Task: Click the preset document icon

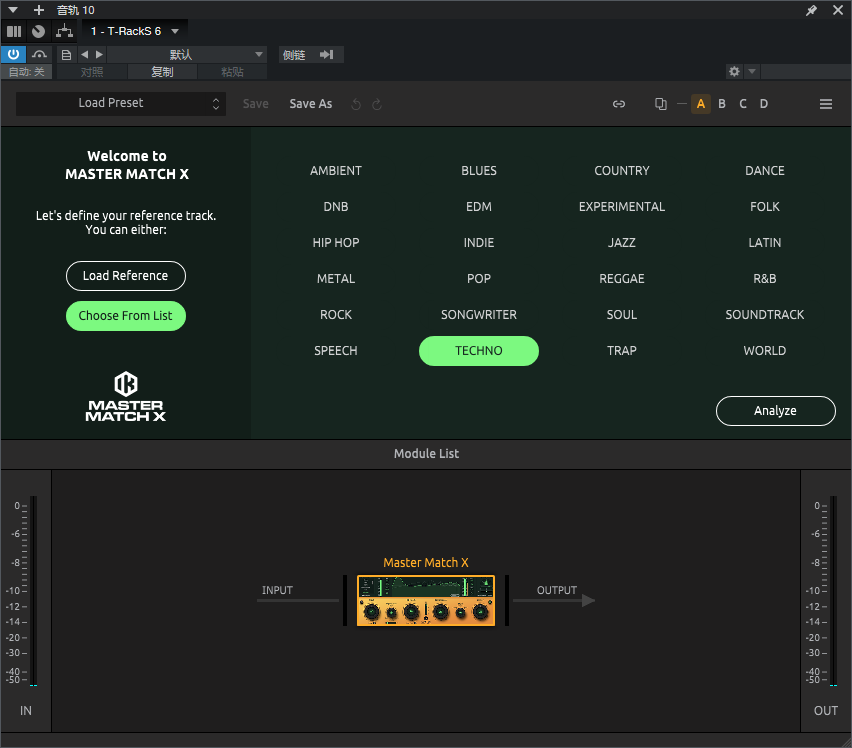Action: click(x=66, y=55)
